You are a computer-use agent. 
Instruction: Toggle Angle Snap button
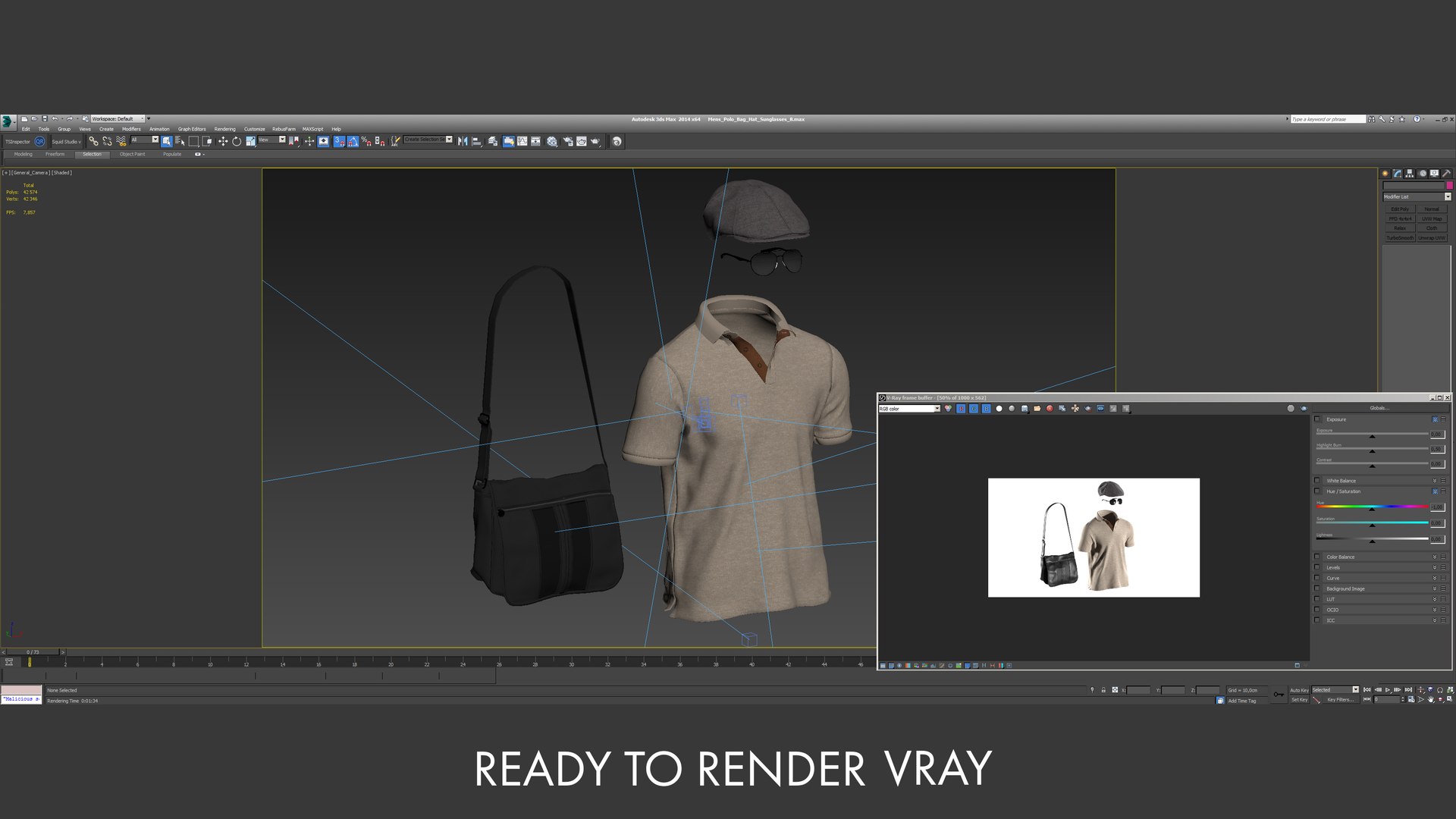(353, 141)
